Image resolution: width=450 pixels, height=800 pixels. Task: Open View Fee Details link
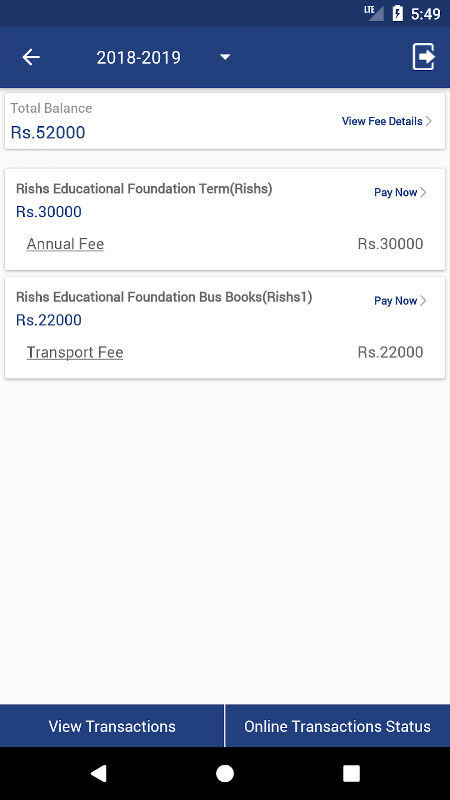click(x=382, y=121)
